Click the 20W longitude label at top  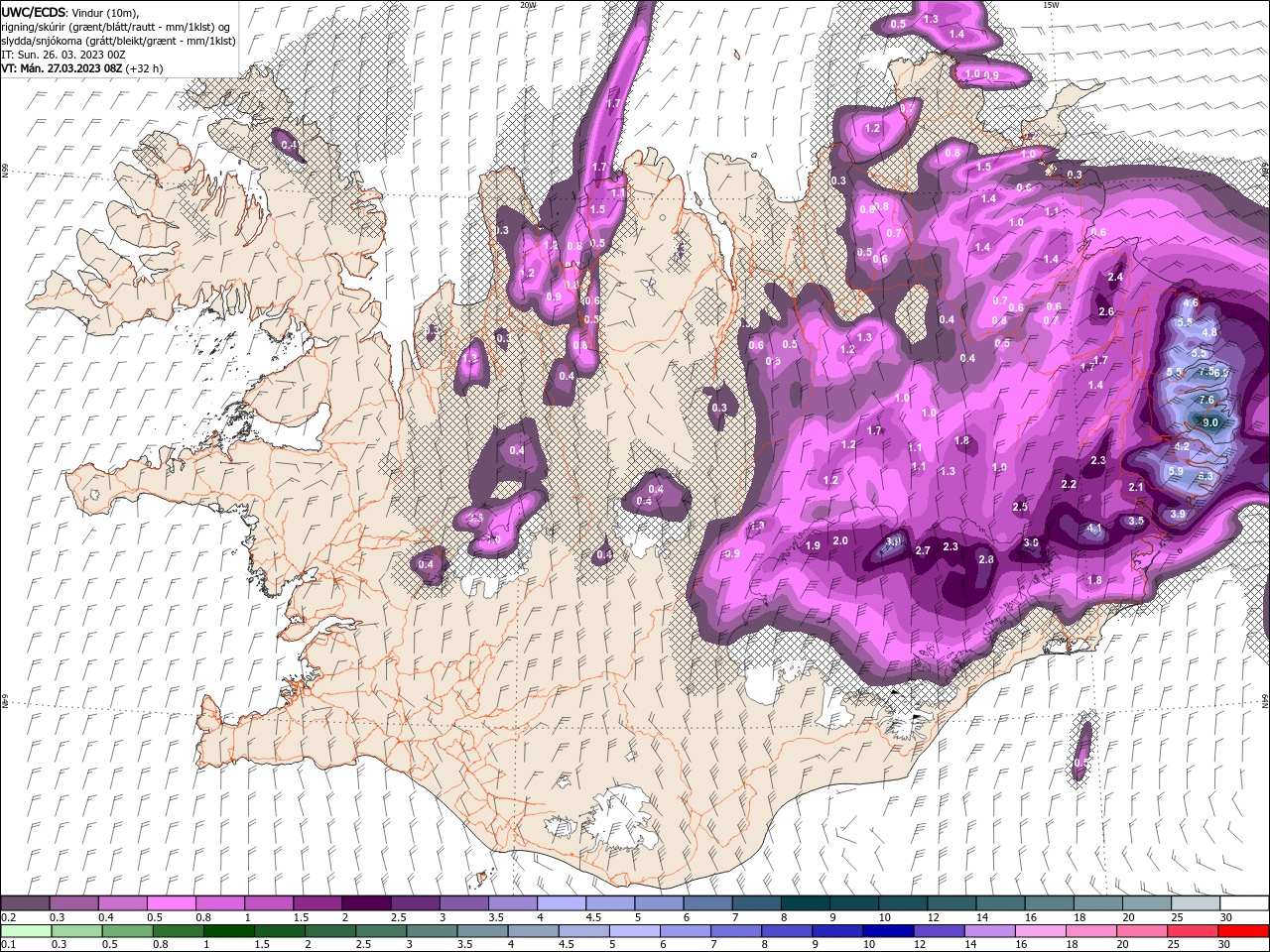pyautogui.click(x=528, y=5)
